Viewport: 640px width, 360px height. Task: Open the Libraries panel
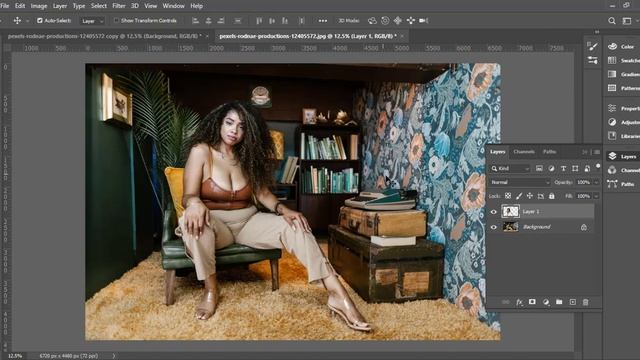623,136
